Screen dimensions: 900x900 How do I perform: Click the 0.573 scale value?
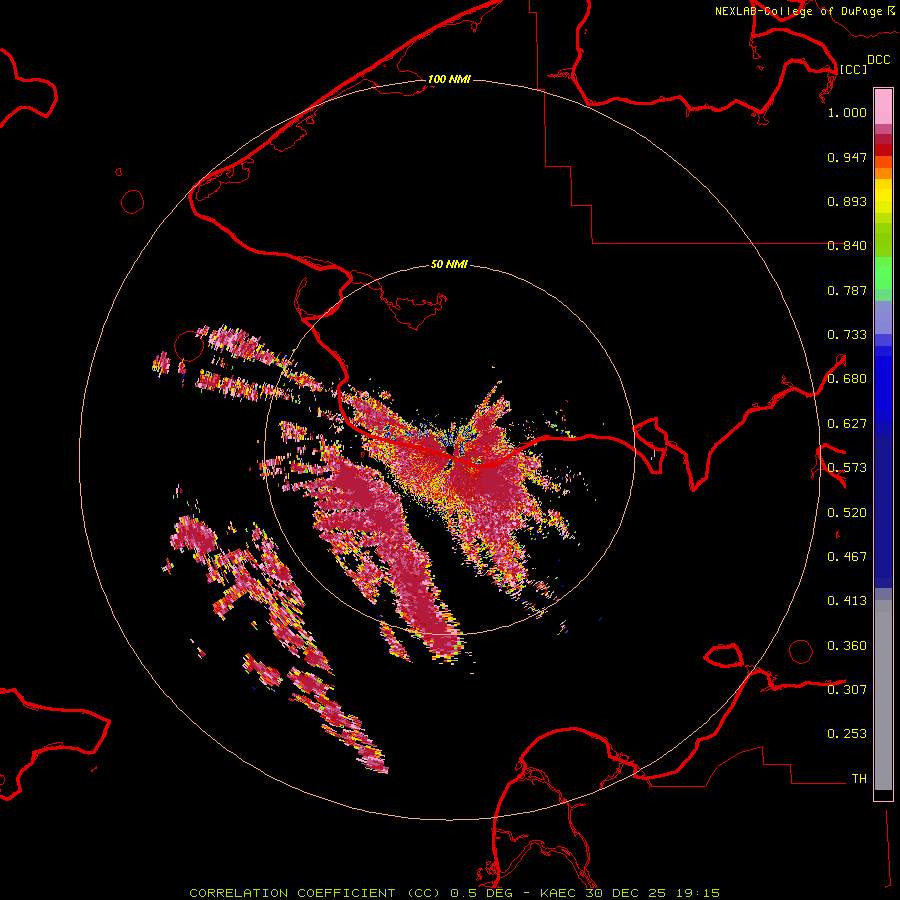[847, 468]
